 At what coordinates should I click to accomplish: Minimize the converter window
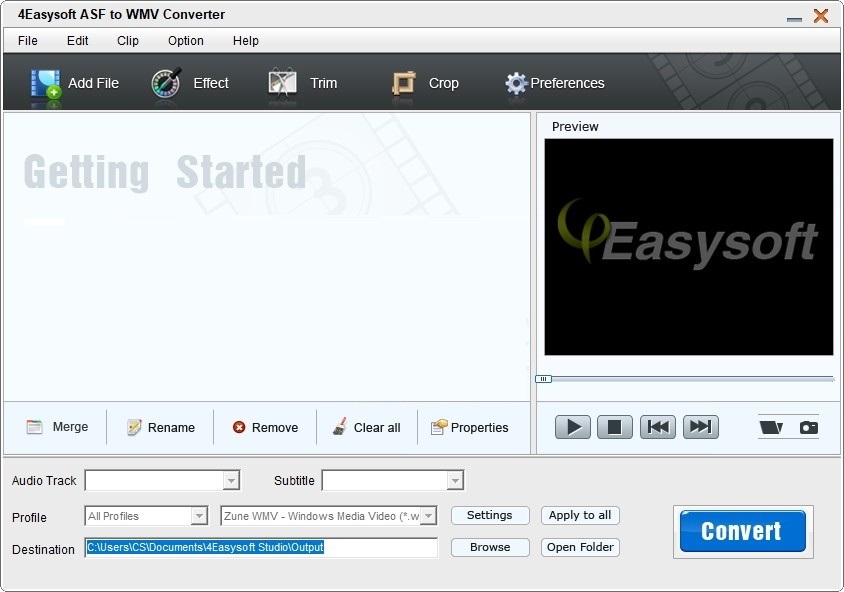click(x=794, y=19)
